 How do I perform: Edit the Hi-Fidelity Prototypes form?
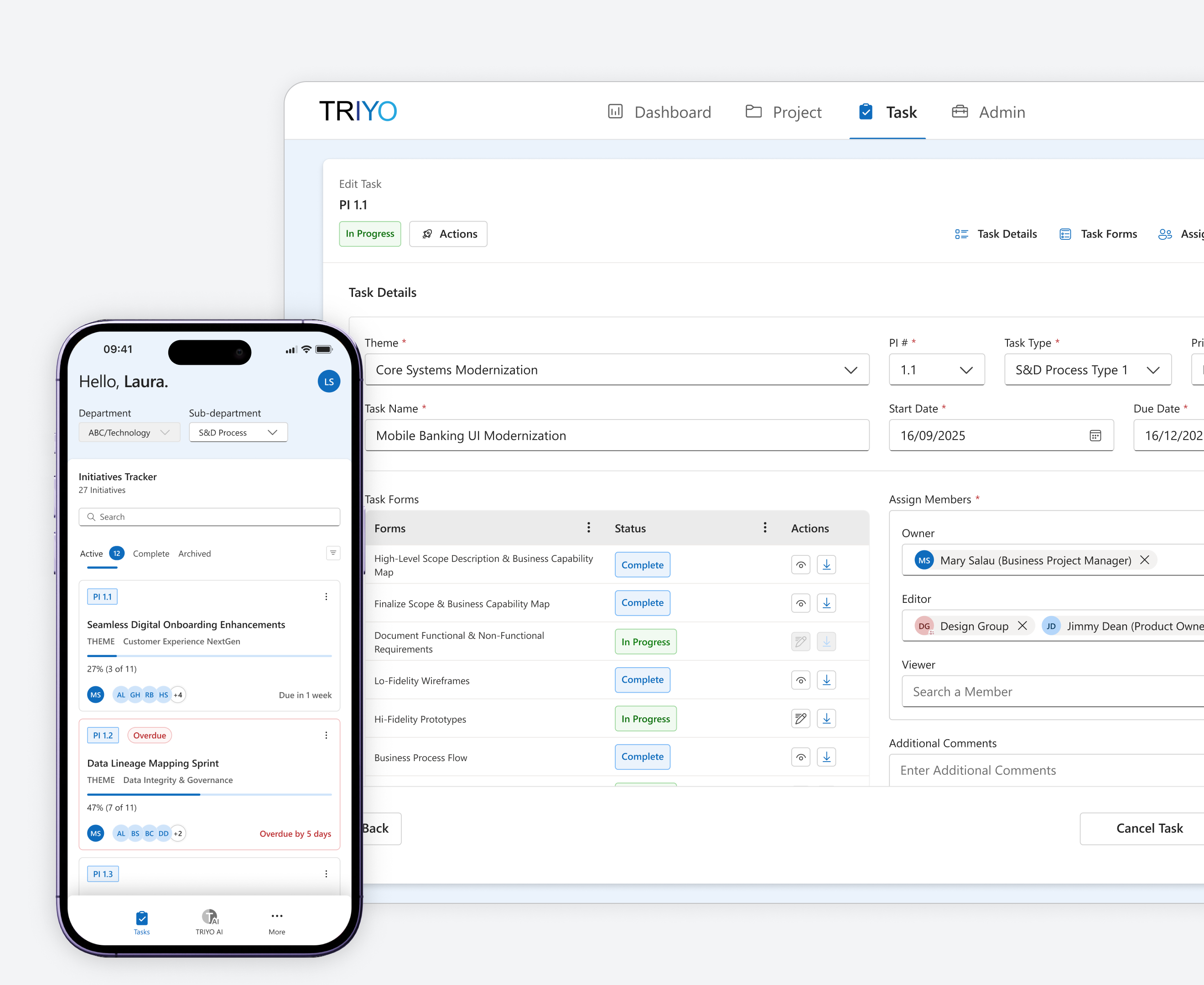point(800,718)
